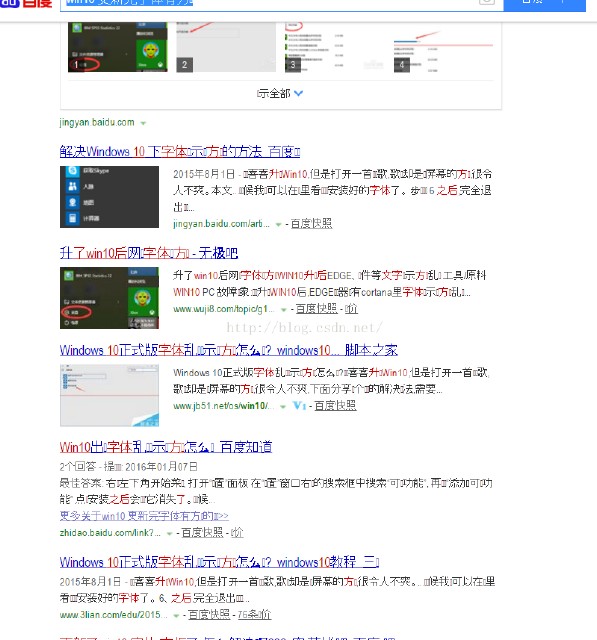This screenshot has height=640, width=597.
Task: Click inside the search input field
Action: click(x=269, y=4)
